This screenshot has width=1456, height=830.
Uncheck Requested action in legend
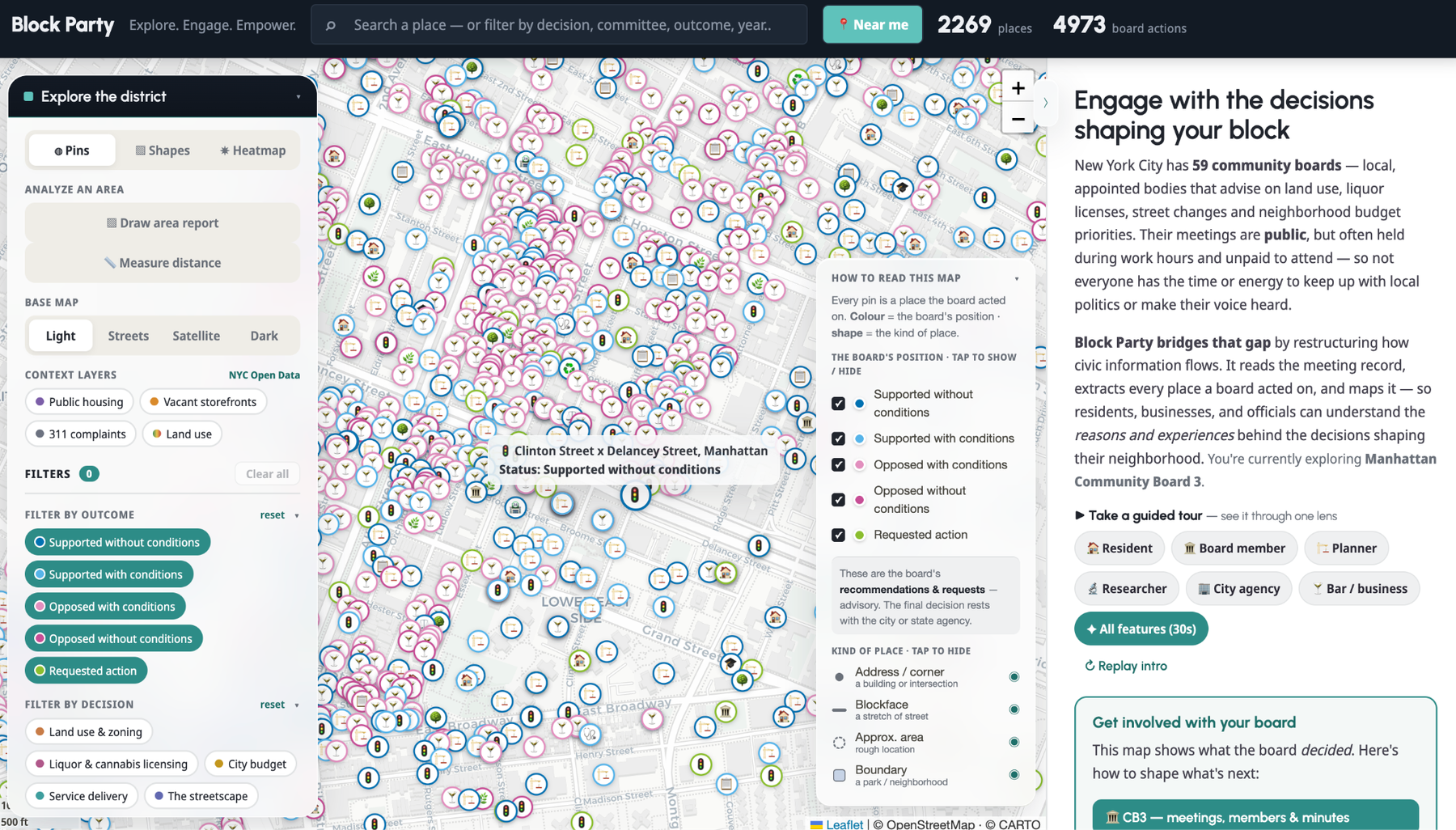pos(838,535)
